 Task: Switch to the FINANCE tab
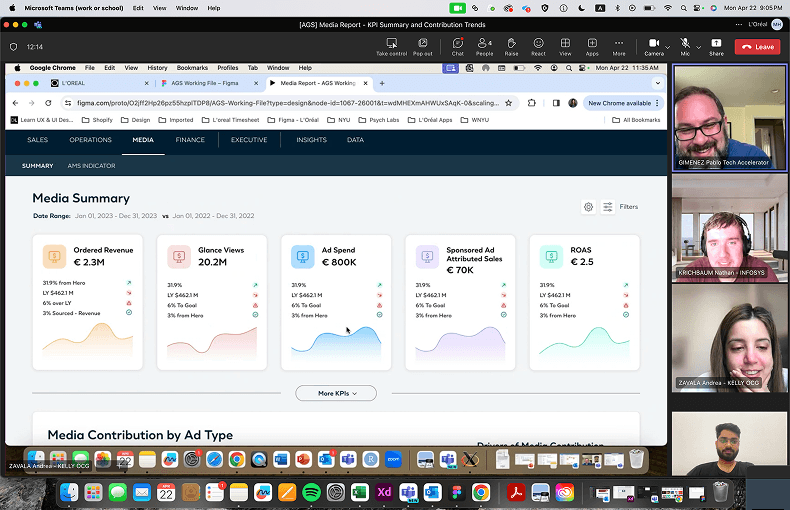[190, 140]
